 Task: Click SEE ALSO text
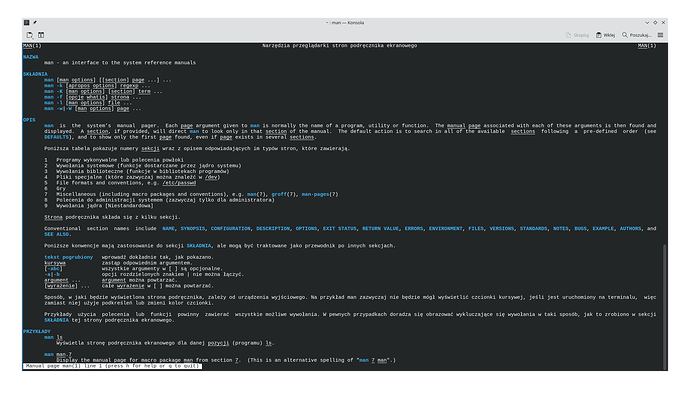click(x=57, y=235)
